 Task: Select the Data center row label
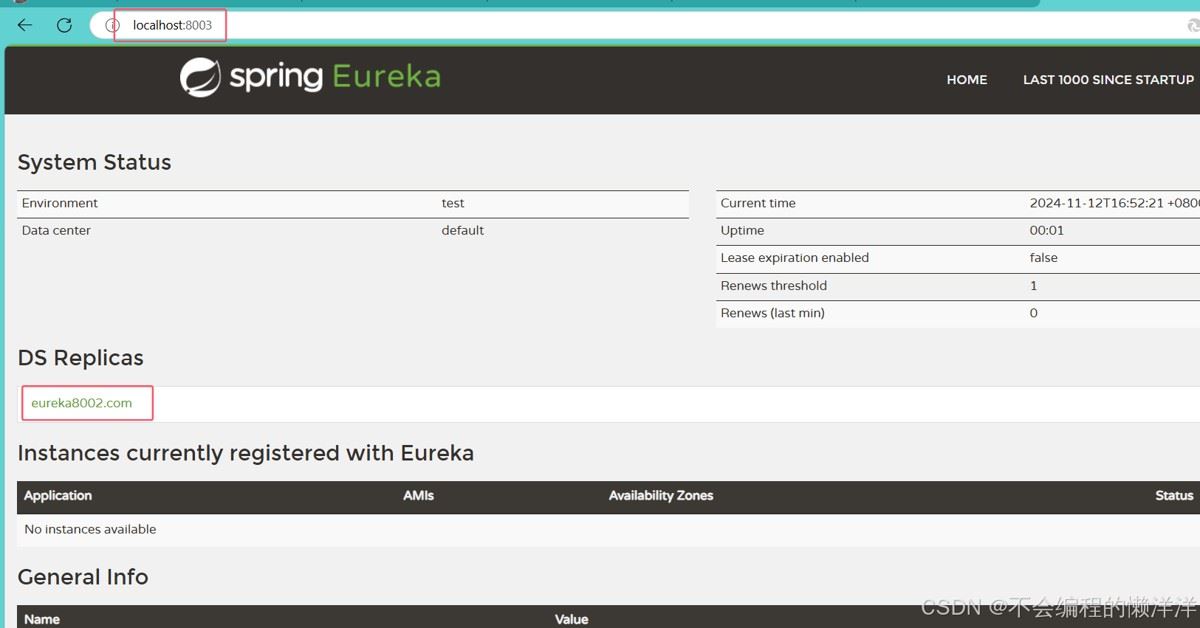[56, 230]
